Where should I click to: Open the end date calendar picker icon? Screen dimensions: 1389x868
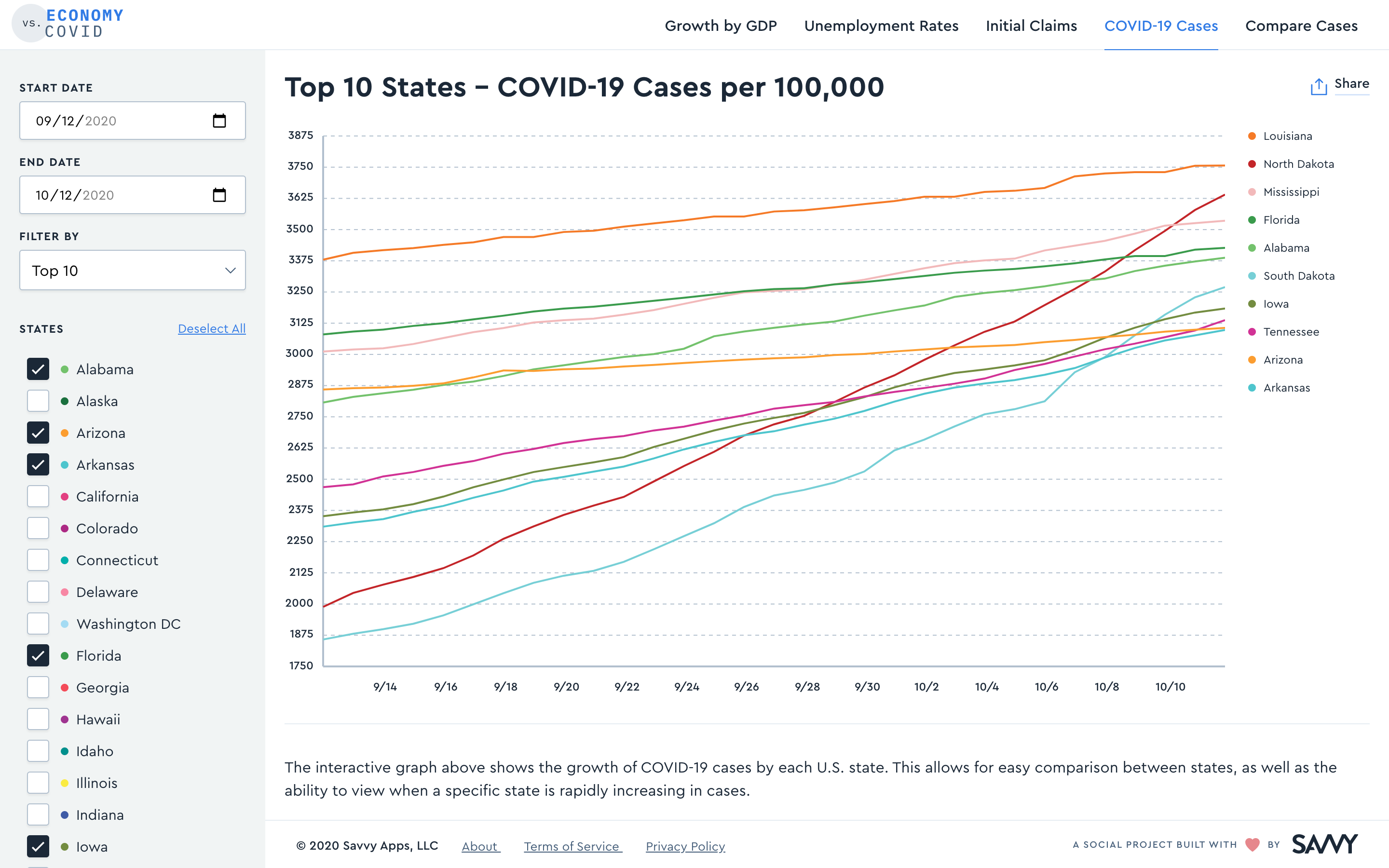219,195
